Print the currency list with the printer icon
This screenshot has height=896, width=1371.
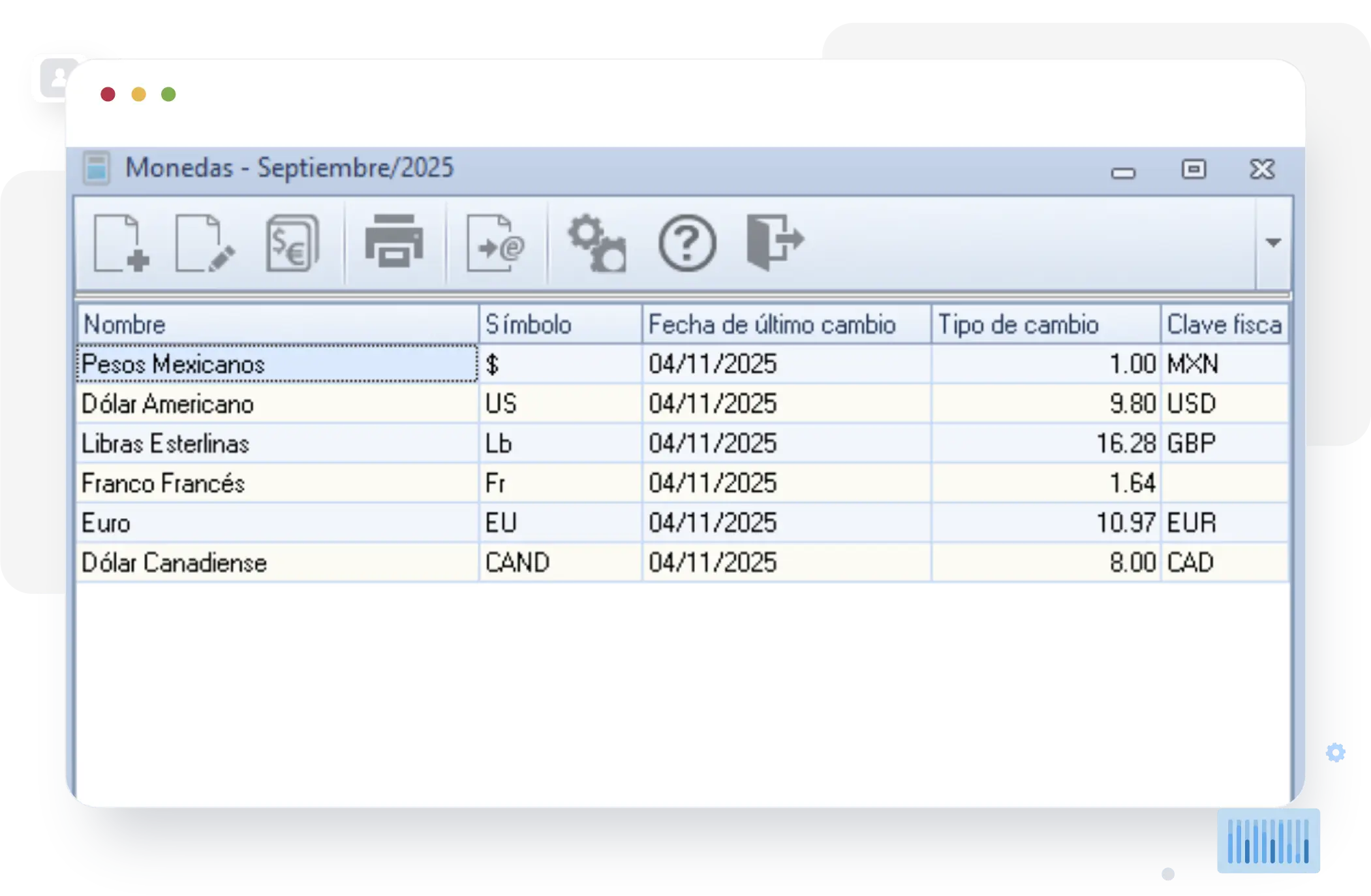(394, 241)
